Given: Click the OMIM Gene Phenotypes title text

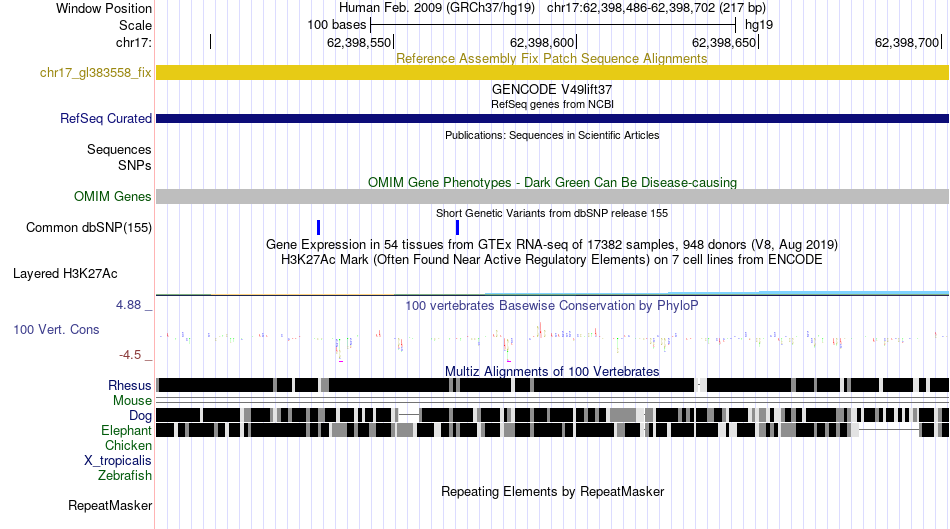Looking at the screenshot, I should [x=552, y=183].
